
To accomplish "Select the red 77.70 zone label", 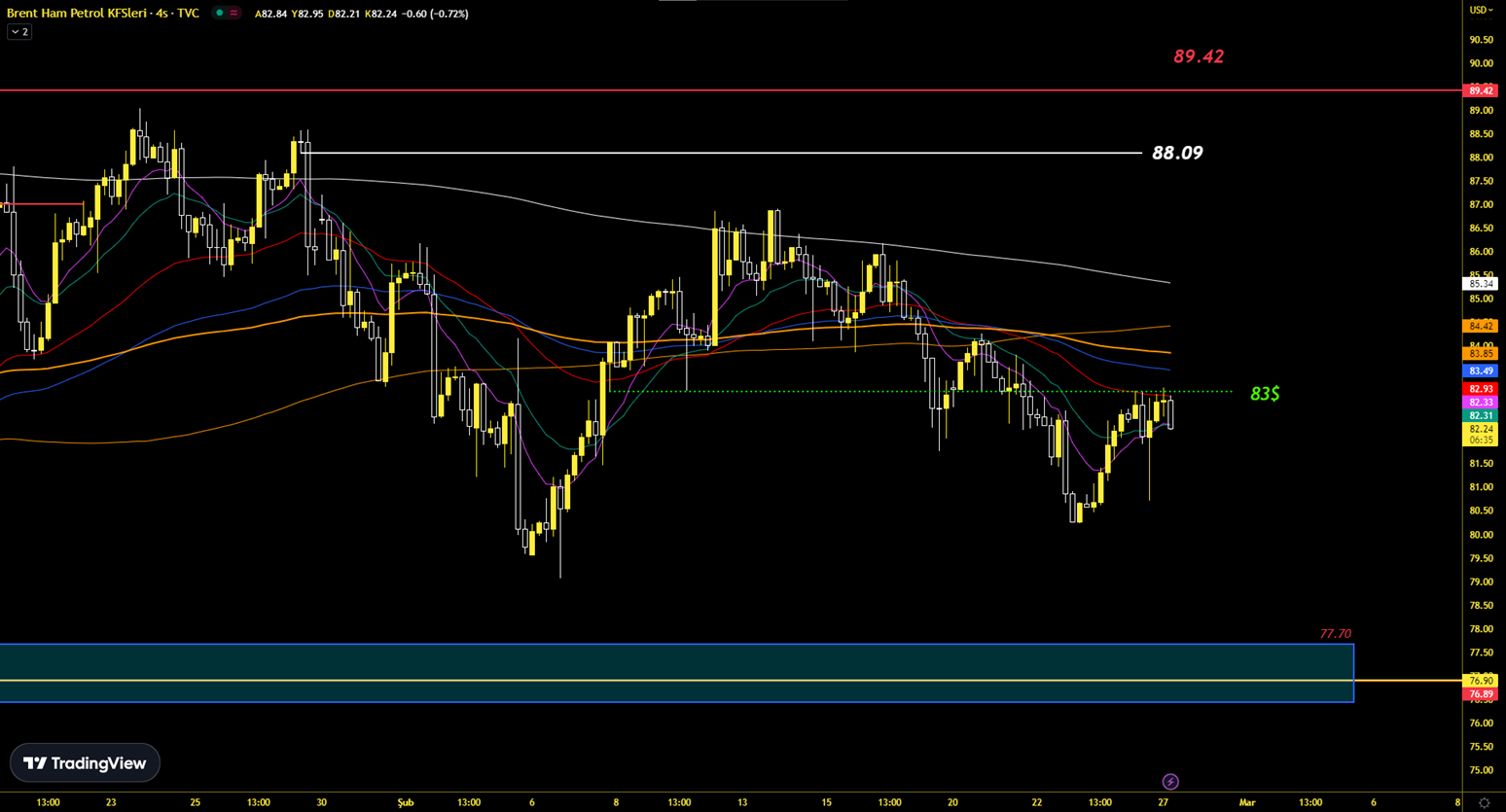I will [x=1335, y=633].
